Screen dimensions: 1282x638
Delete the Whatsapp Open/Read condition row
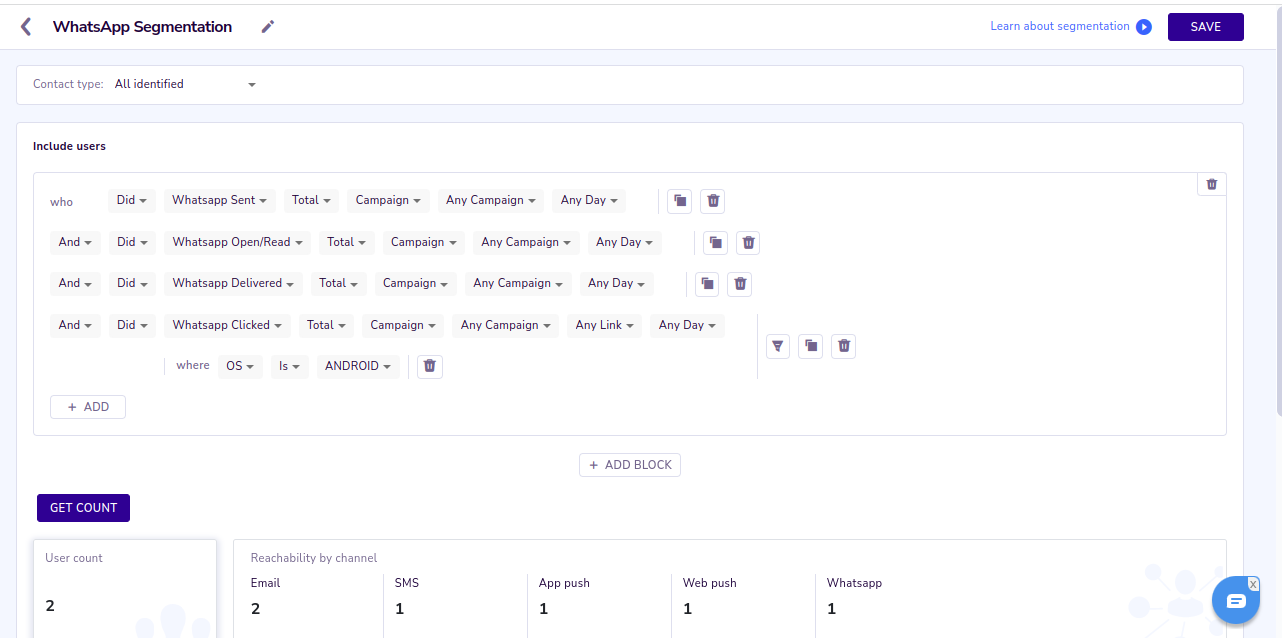748,243
